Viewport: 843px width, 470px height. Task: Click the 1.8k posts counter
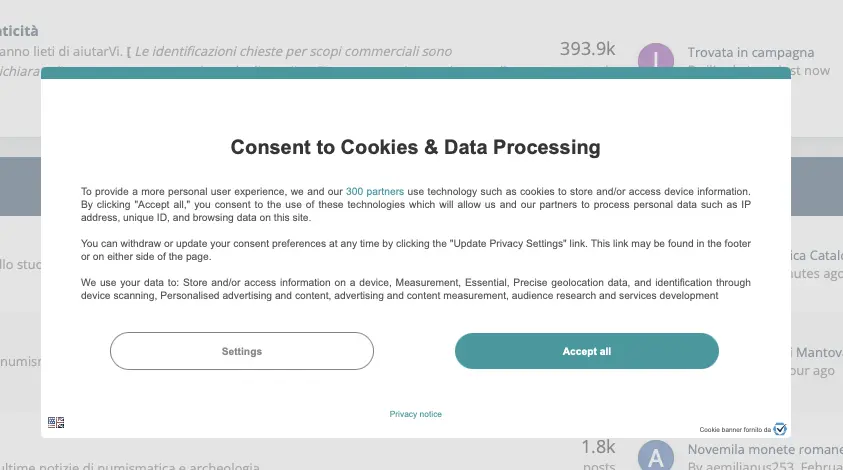598,446
